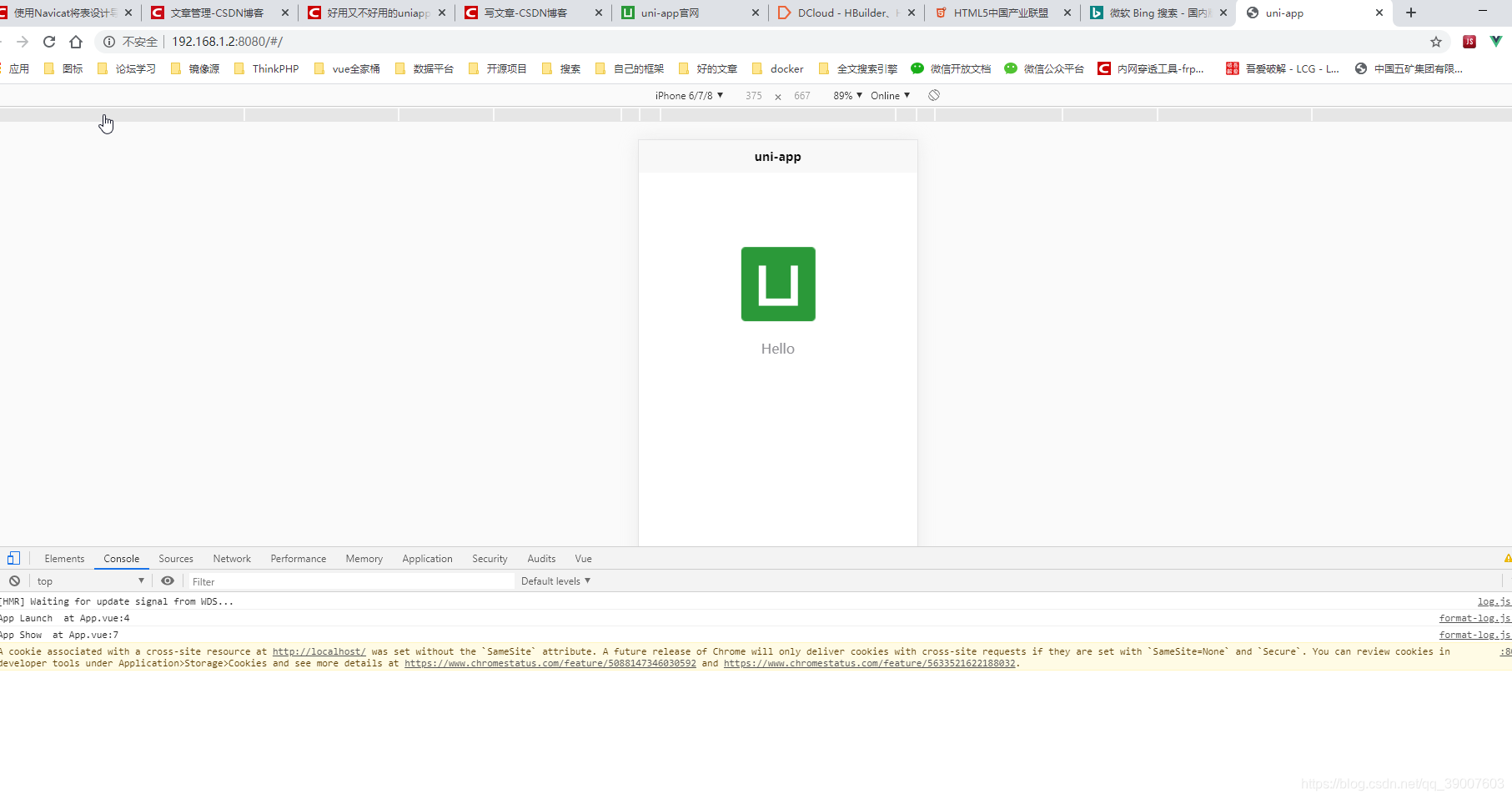Switch to the 文章管理-CSDN博客 browser tab
The height and width of the screenshot is (799, 1512).
(219, 13)
